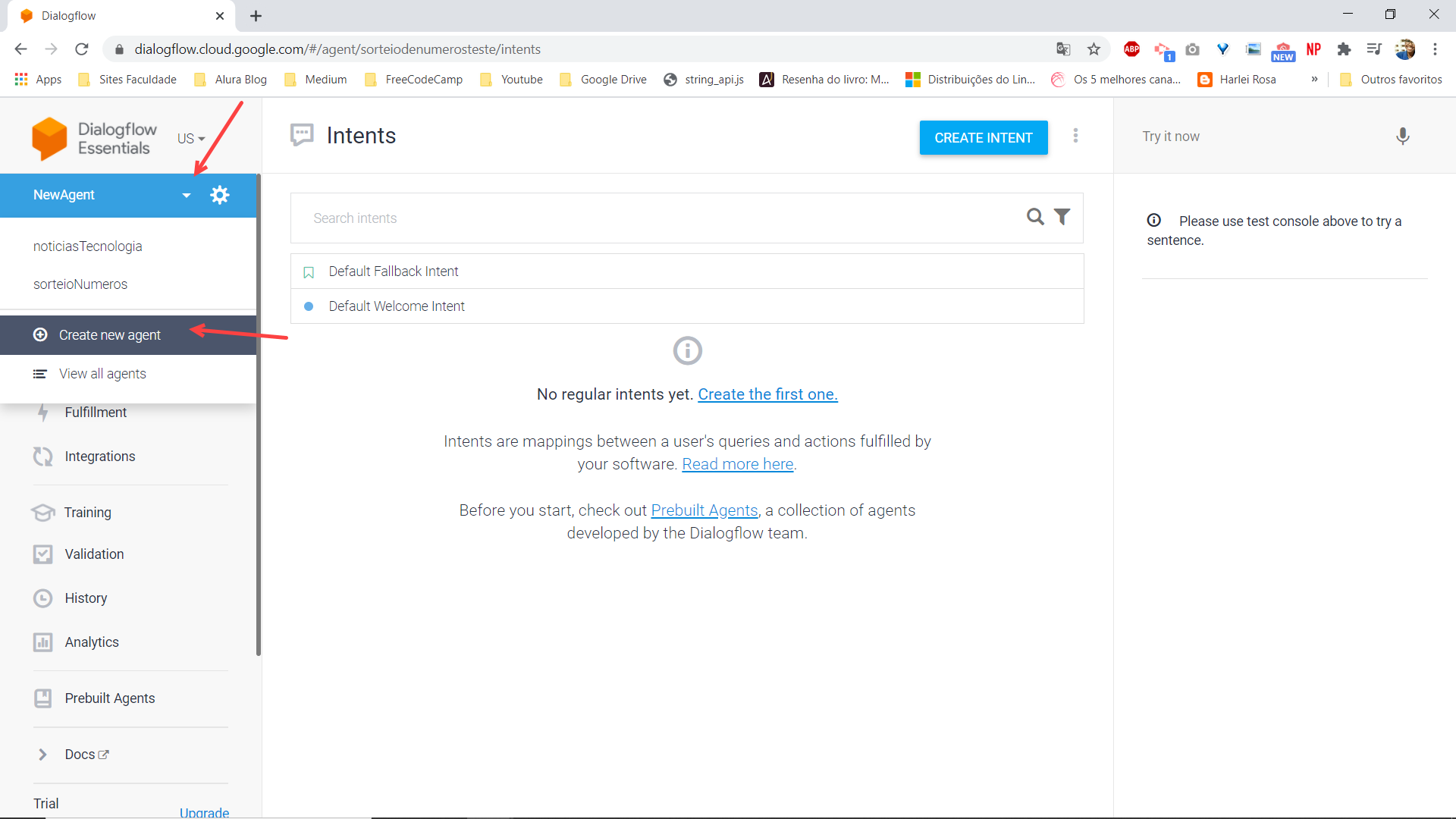Open the Chrome extensions puzzle icon
The image size is (1456, 819).
tap(1344, 49)
